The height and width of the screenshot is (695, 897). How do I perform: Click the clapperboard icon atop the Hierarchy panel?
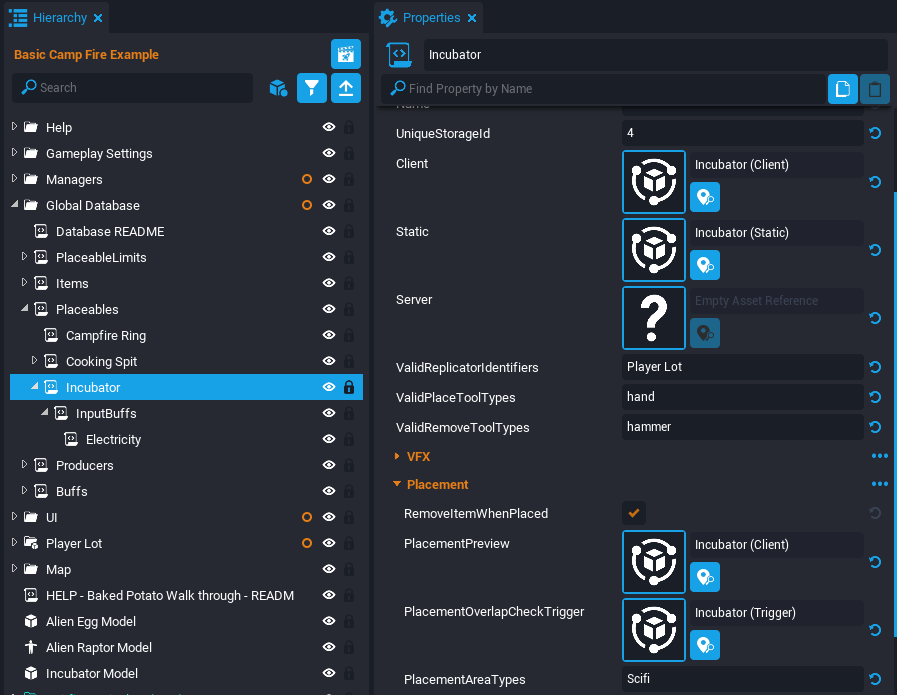tap(345, 54)
